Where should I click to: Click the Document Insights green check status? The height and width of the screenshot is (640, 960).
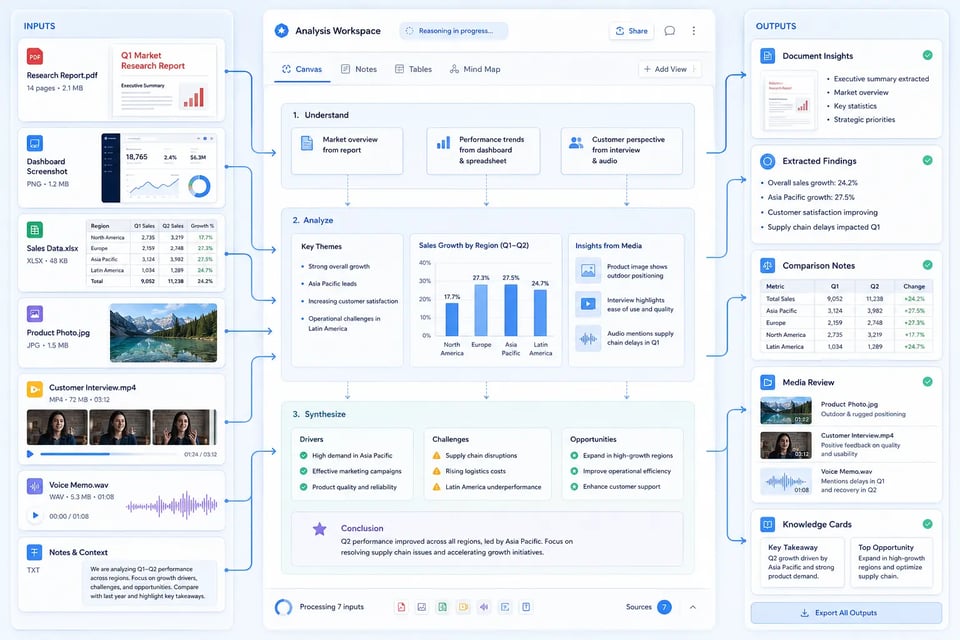pyautogui.click(x=928, y=55)
